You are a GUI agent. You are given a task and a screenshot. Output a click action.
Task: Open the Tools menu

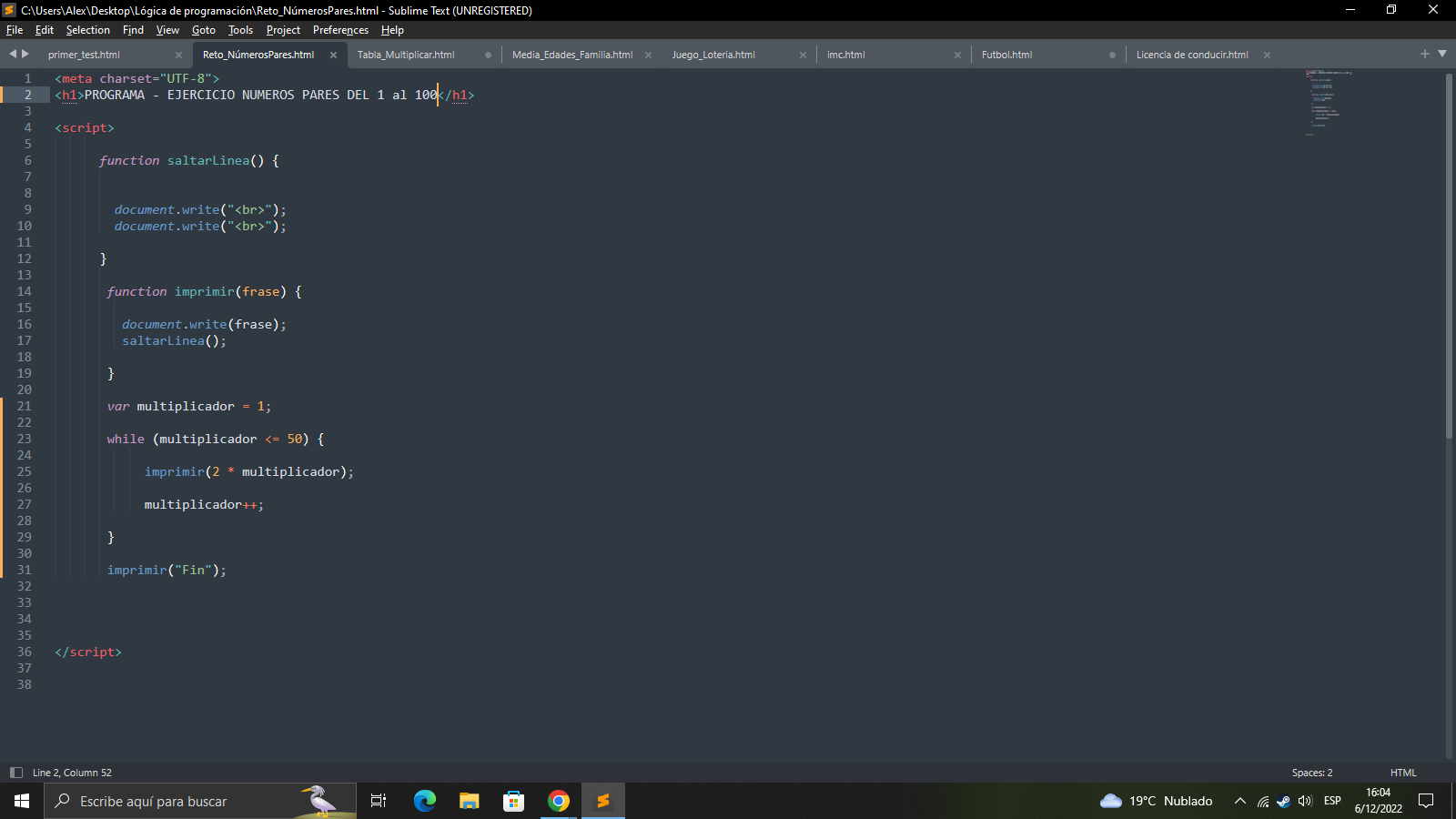click(240, 30)
